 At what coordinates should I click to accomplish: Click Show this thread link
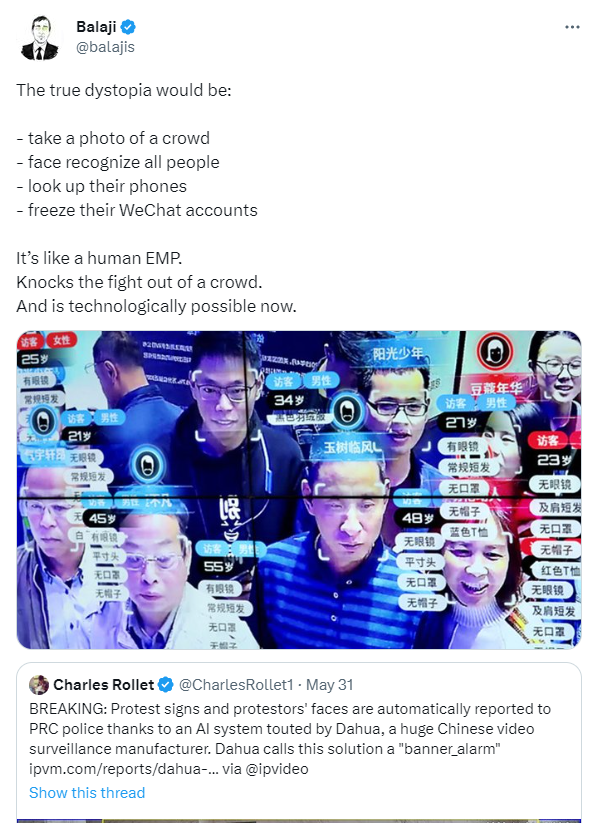point(87,793)
